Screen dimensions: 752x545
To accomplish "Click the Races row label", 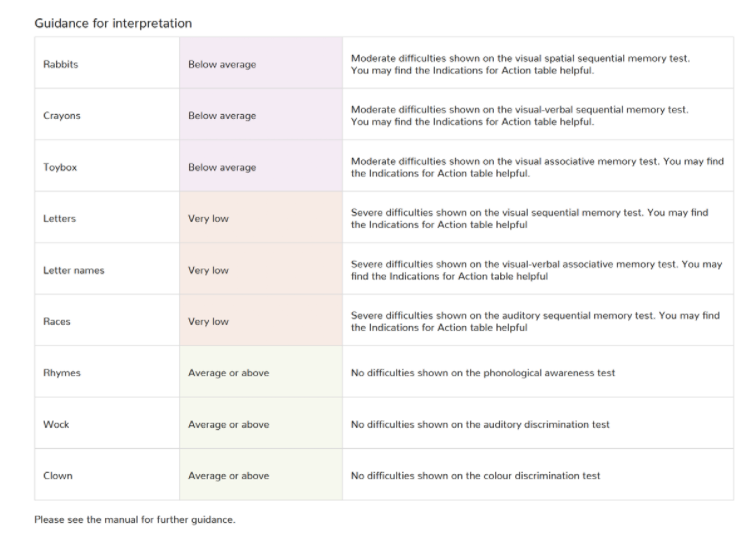I will (57, 321).
